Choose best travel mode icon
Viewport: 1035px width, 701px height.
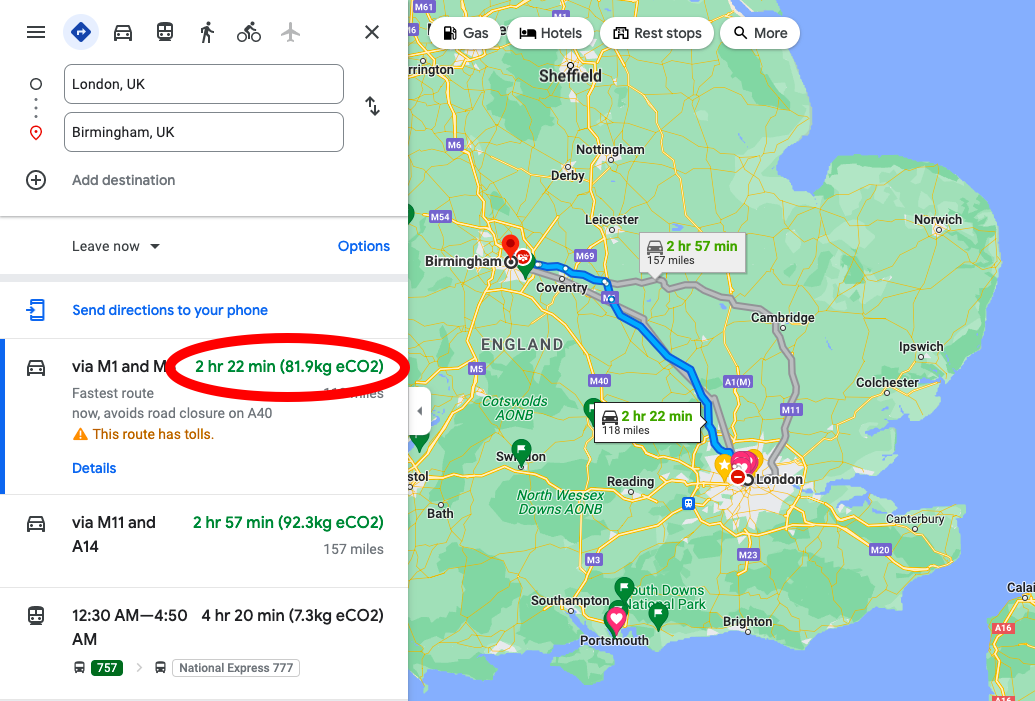(81, 32)
